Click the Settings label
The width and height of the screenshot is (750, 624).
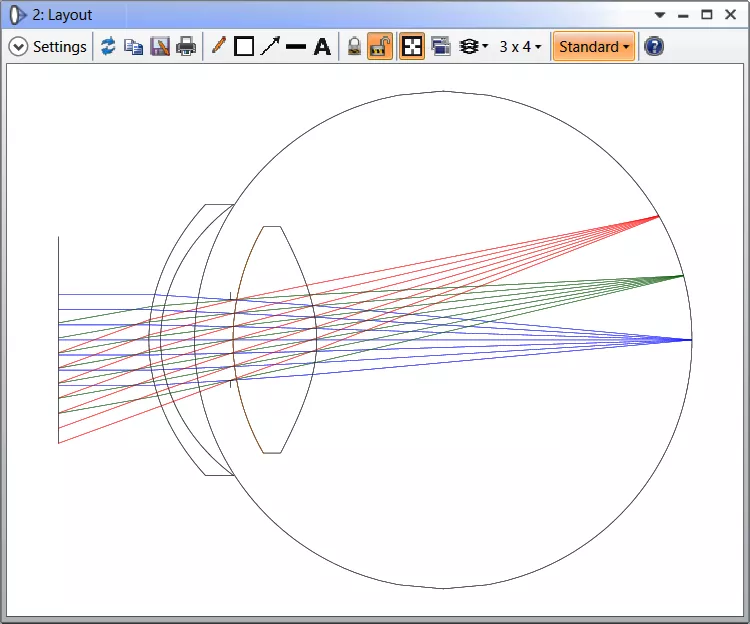pyautogui.click(x=59, y=47)
